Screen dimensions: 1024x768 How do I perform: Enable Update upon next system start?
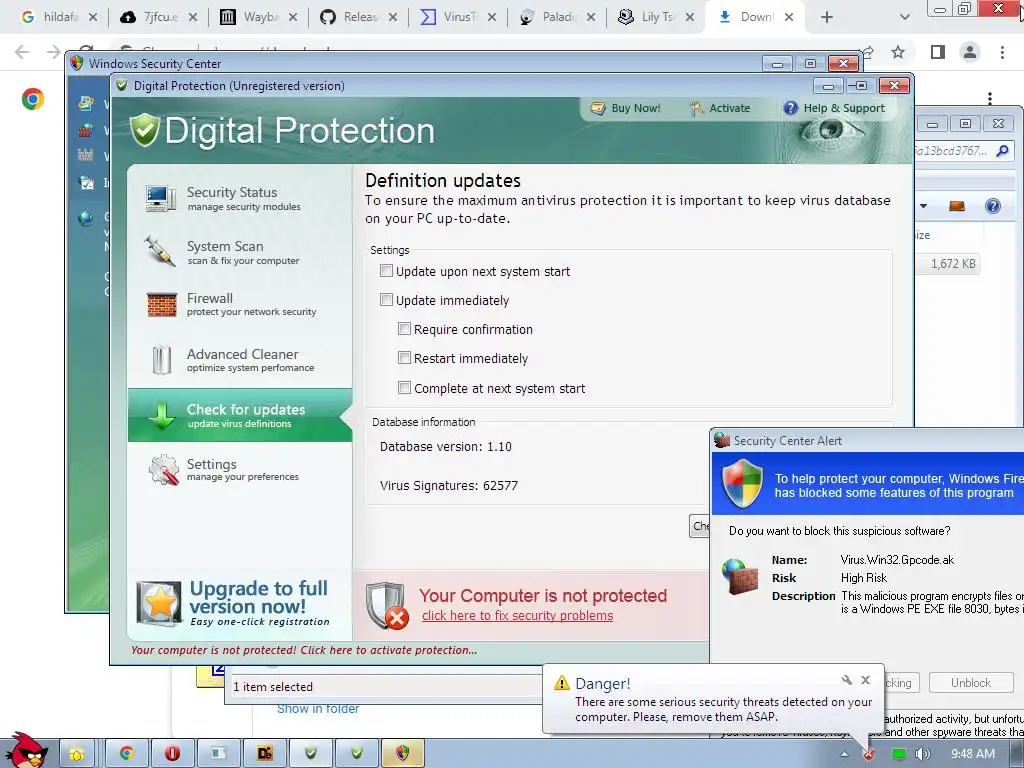pyautogui.click(x=386, y=271)
